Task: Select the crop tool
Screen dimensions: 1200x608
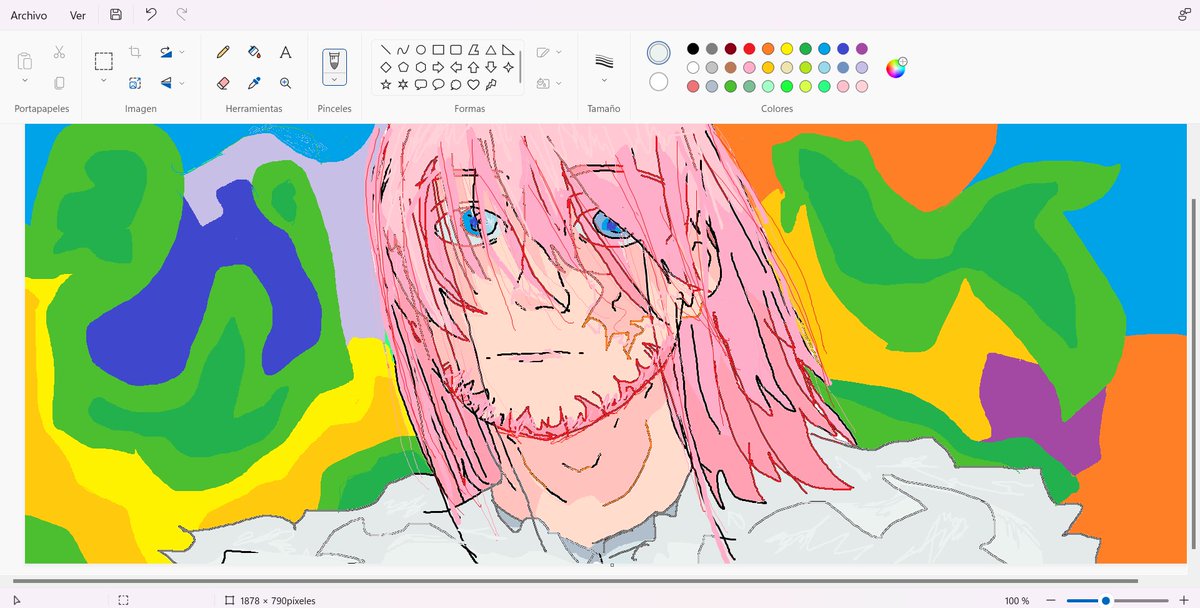Action: pos(135,52)
